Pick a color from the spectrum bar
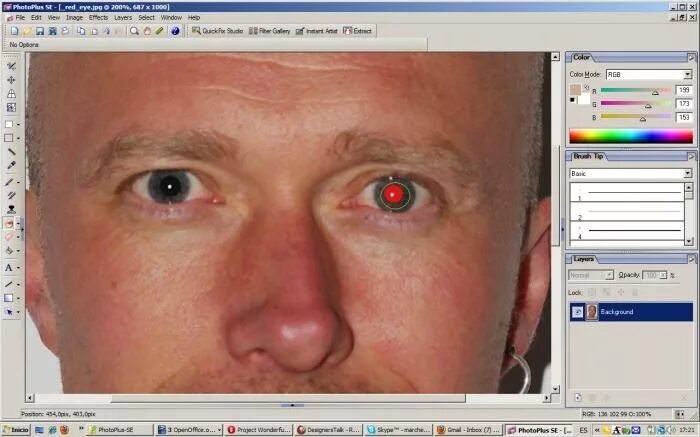700x437 pixels. 631,136
